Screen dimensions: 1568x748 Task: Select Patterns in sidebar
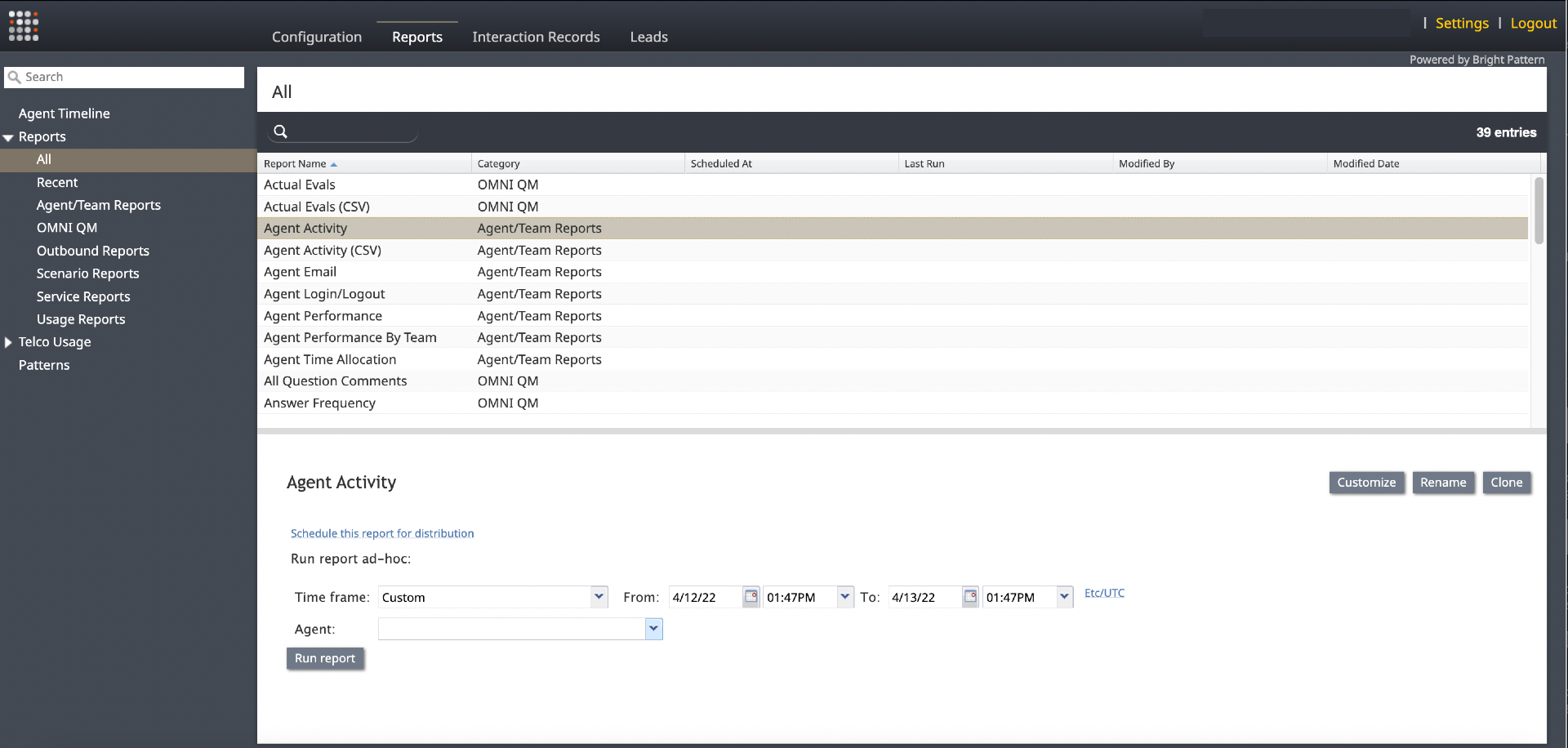coord(44,365)
